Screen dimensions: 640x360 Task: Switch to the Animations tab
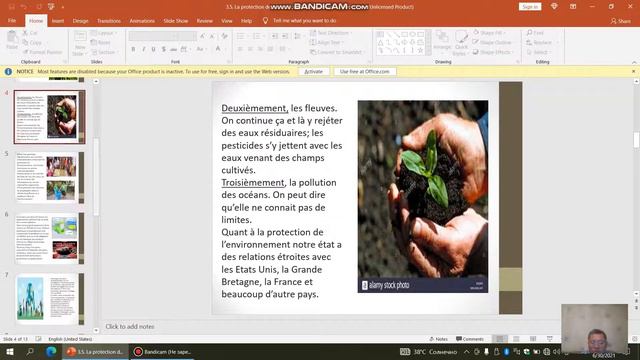click(142, 21)
